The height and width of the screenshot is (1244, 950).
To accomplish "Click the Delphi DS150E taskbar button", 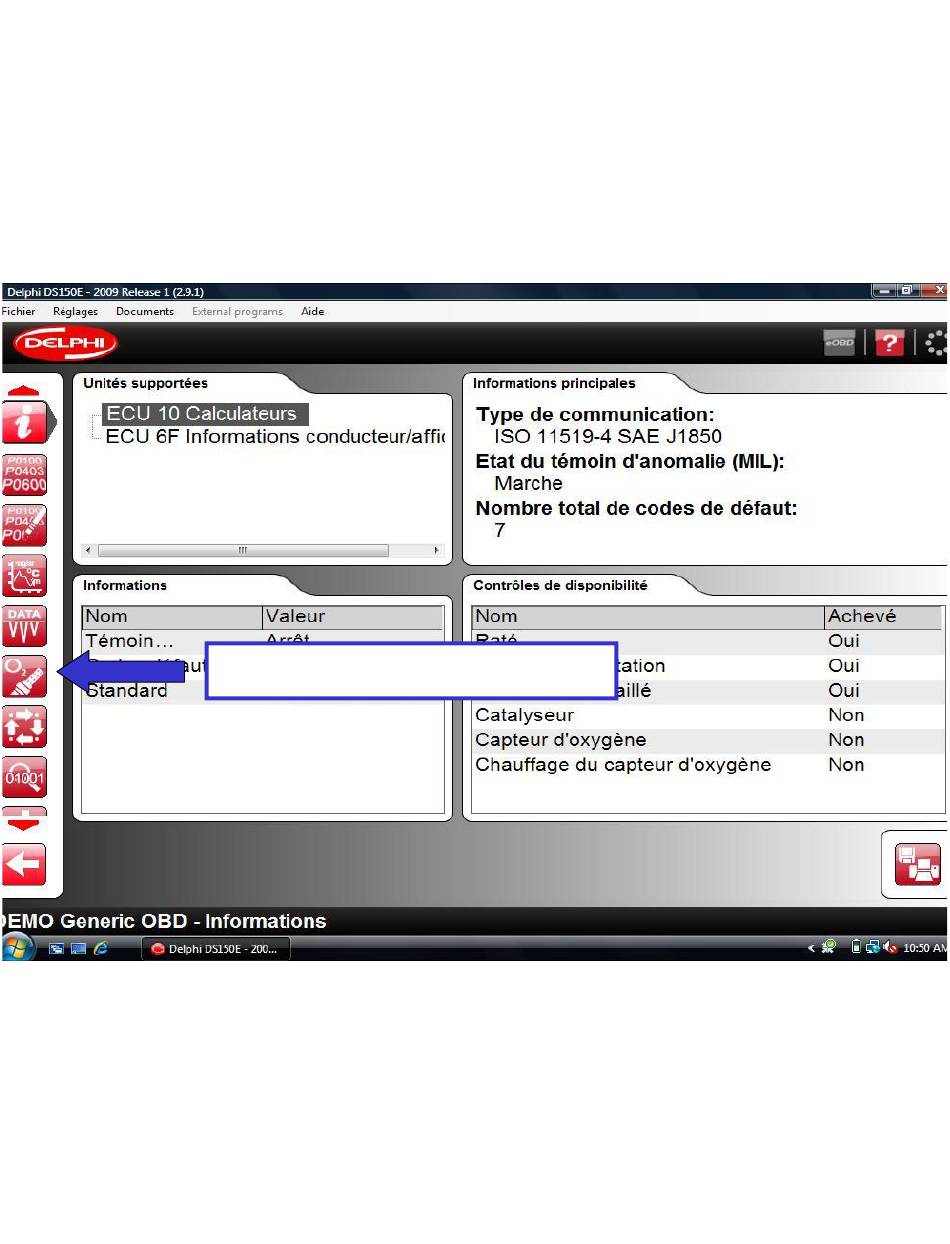I will [x=216, y=949].
